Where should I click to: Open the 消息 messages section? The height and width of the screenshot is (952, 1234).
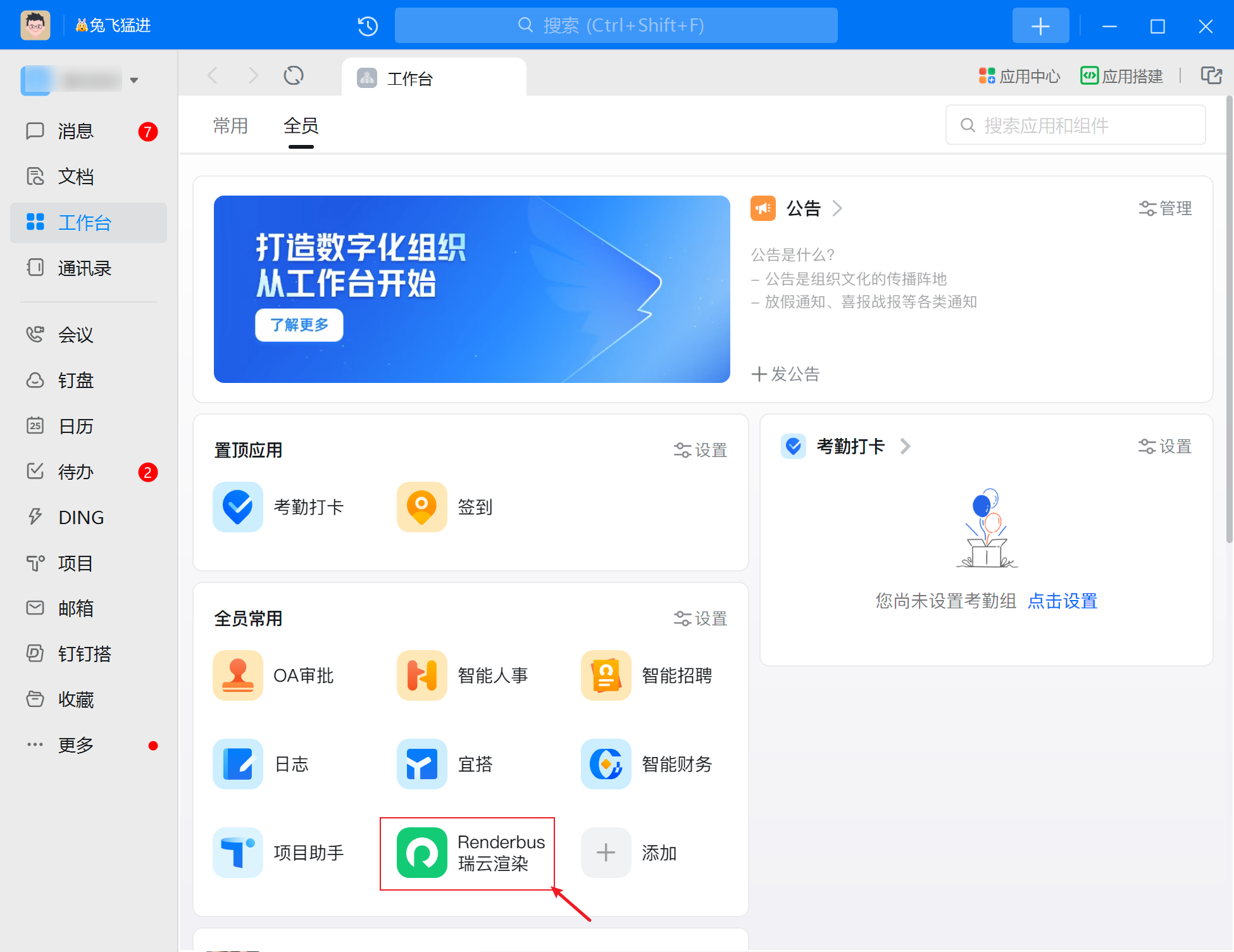(x=89, y=131)
